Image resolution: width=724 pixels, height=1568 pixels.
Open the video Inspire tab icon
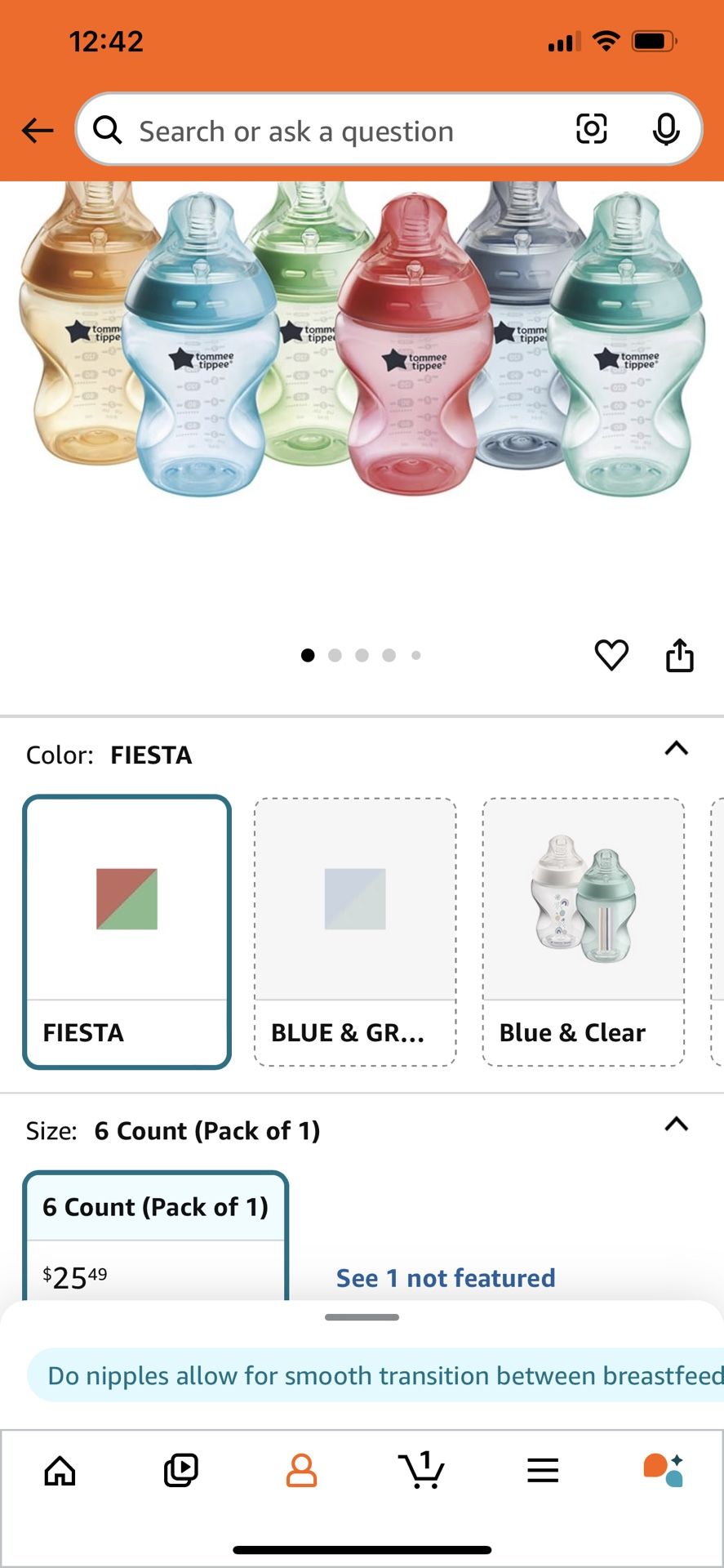click(180, 1471)
